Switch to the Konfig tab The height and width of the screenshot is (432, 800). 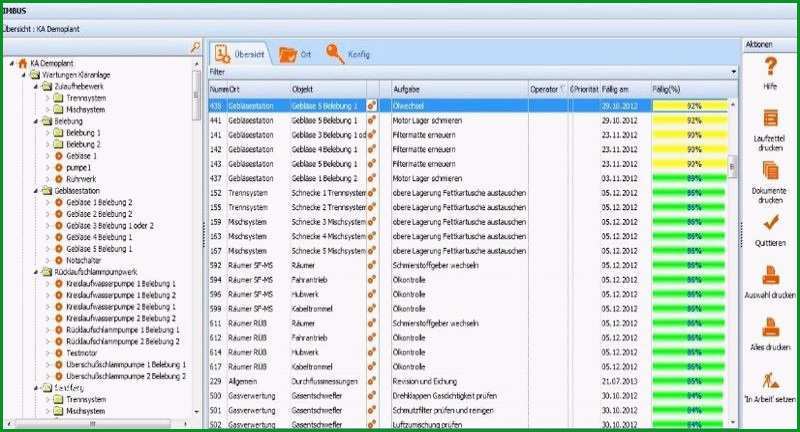click(x=347, y=54)
